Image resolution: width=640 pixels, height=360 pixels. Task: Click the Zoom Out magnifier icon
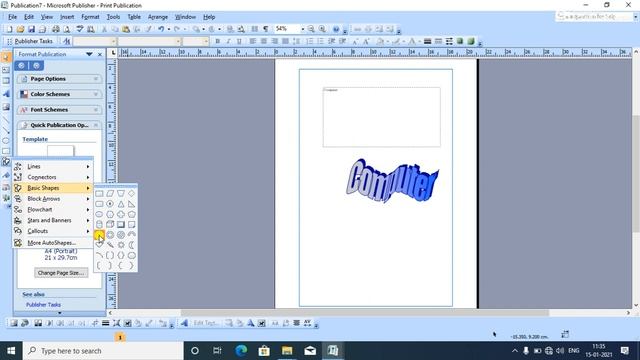pyautogui.click(x=311, y=29)
